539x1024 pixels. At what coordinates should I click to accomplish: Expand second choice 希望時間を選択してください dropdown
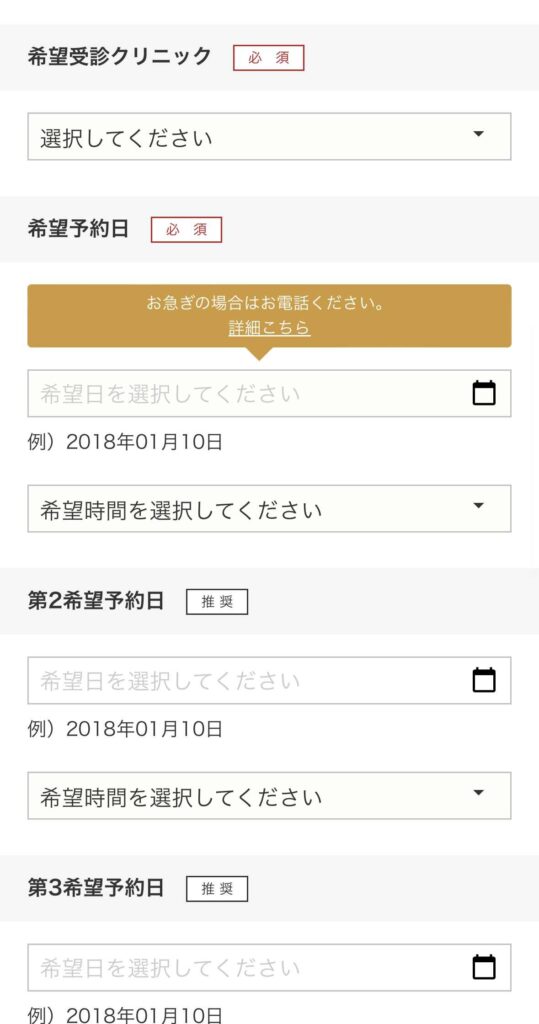click(x=269, y=795)
